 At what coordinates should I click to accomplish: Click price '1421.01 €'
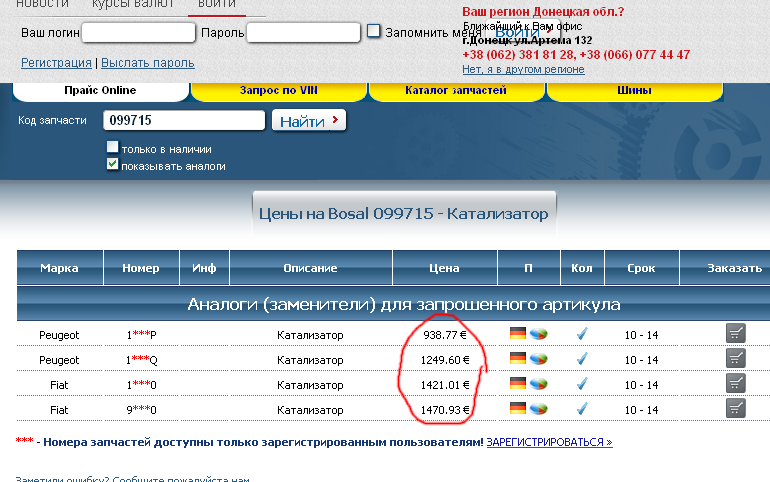(445, 385)
